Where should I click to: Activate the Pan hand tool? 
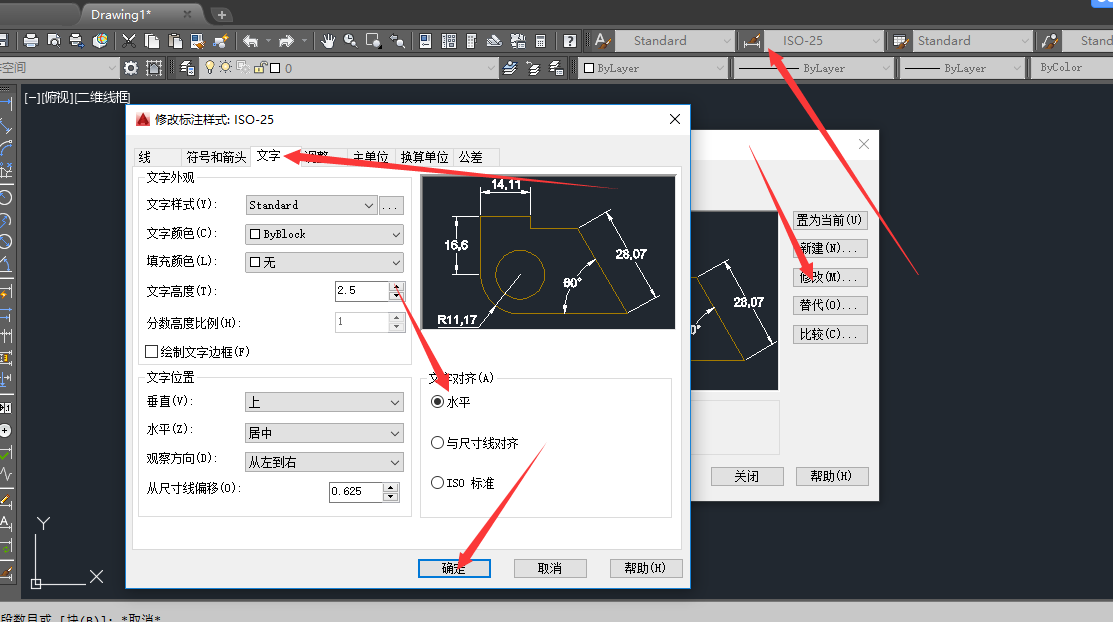click(x=327, y=40)
